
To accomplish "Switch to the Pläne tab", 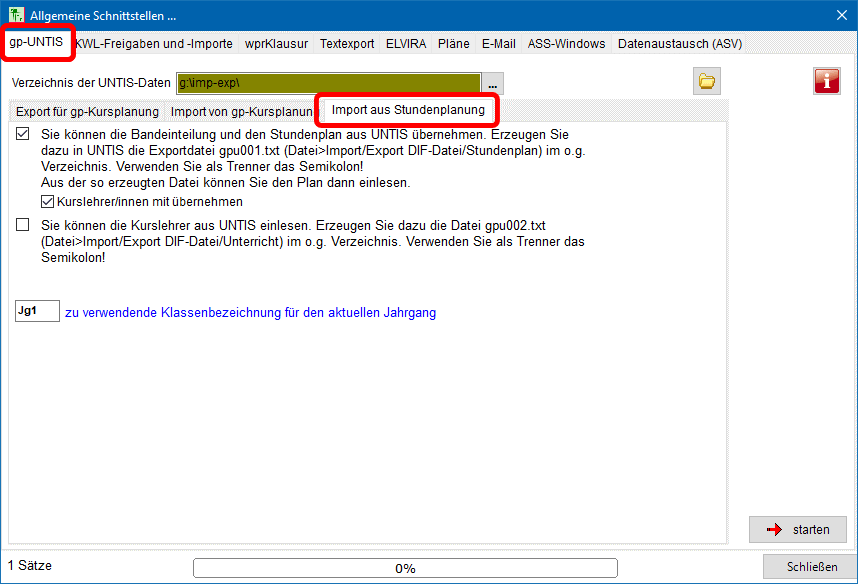I will pyautogui.click(x=453, y=44).
